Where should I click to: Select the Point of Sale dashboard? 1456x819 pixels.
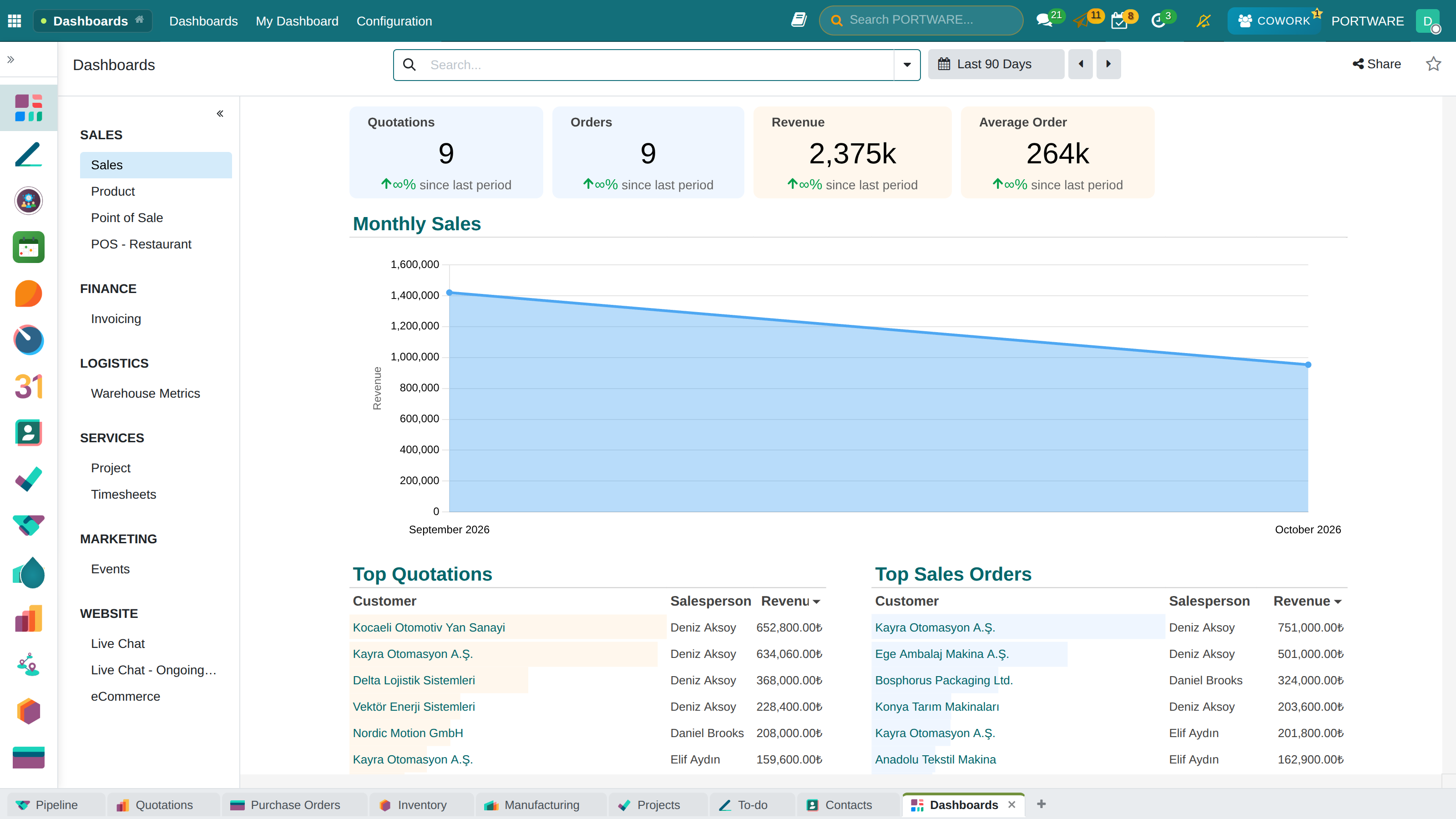(x=126, y=217)
